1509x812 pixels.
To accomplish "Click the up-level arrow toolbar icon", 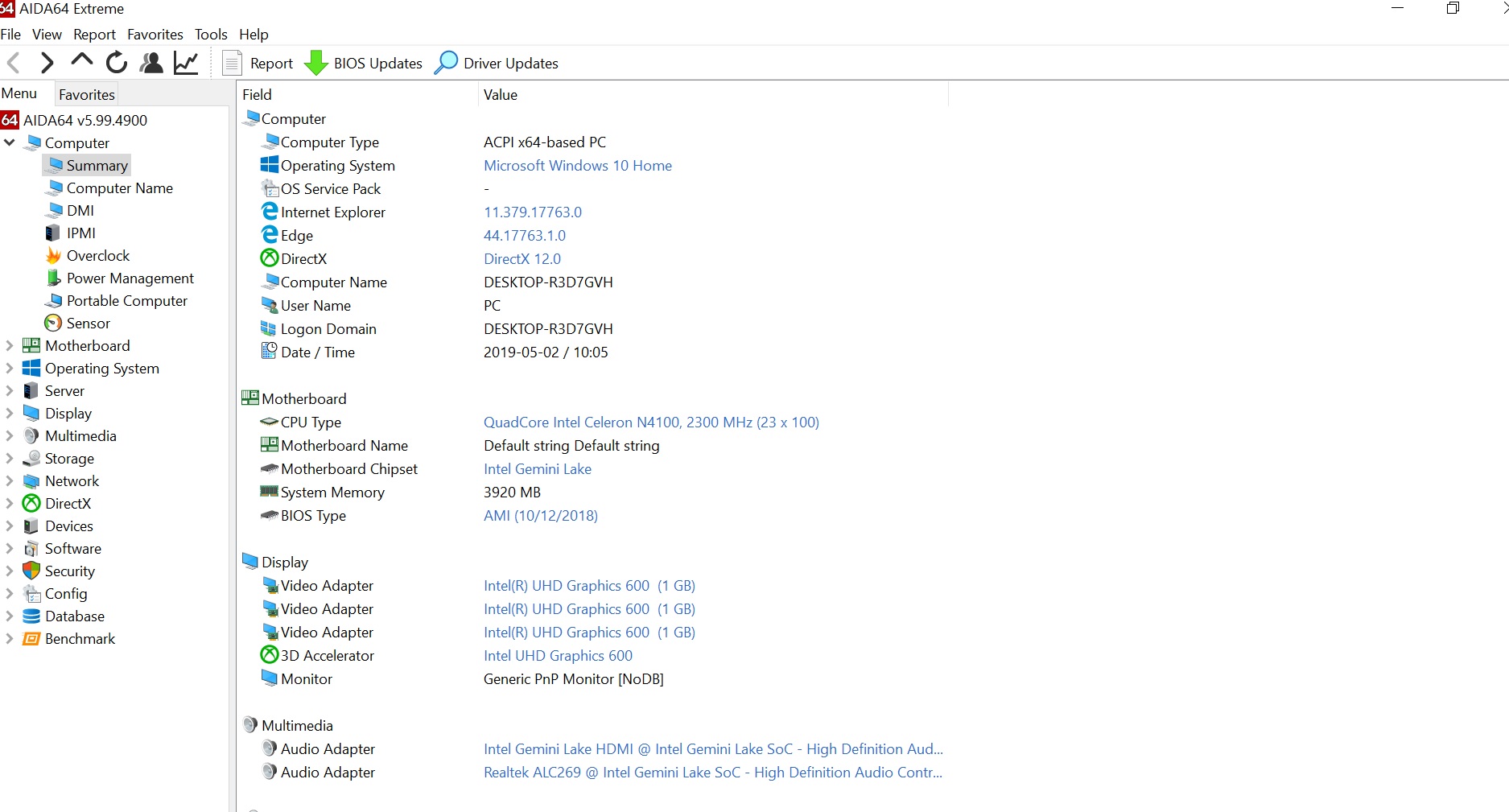I will pos(81,61).
